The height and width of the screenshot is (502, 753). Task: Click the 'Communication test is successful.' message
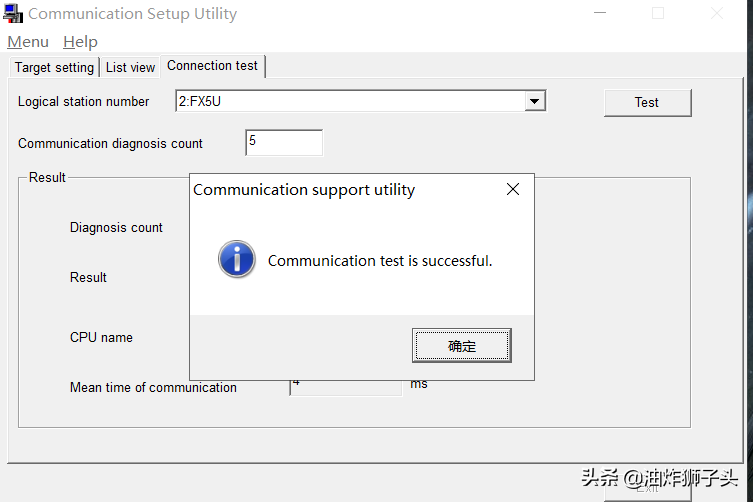[380, 261]
